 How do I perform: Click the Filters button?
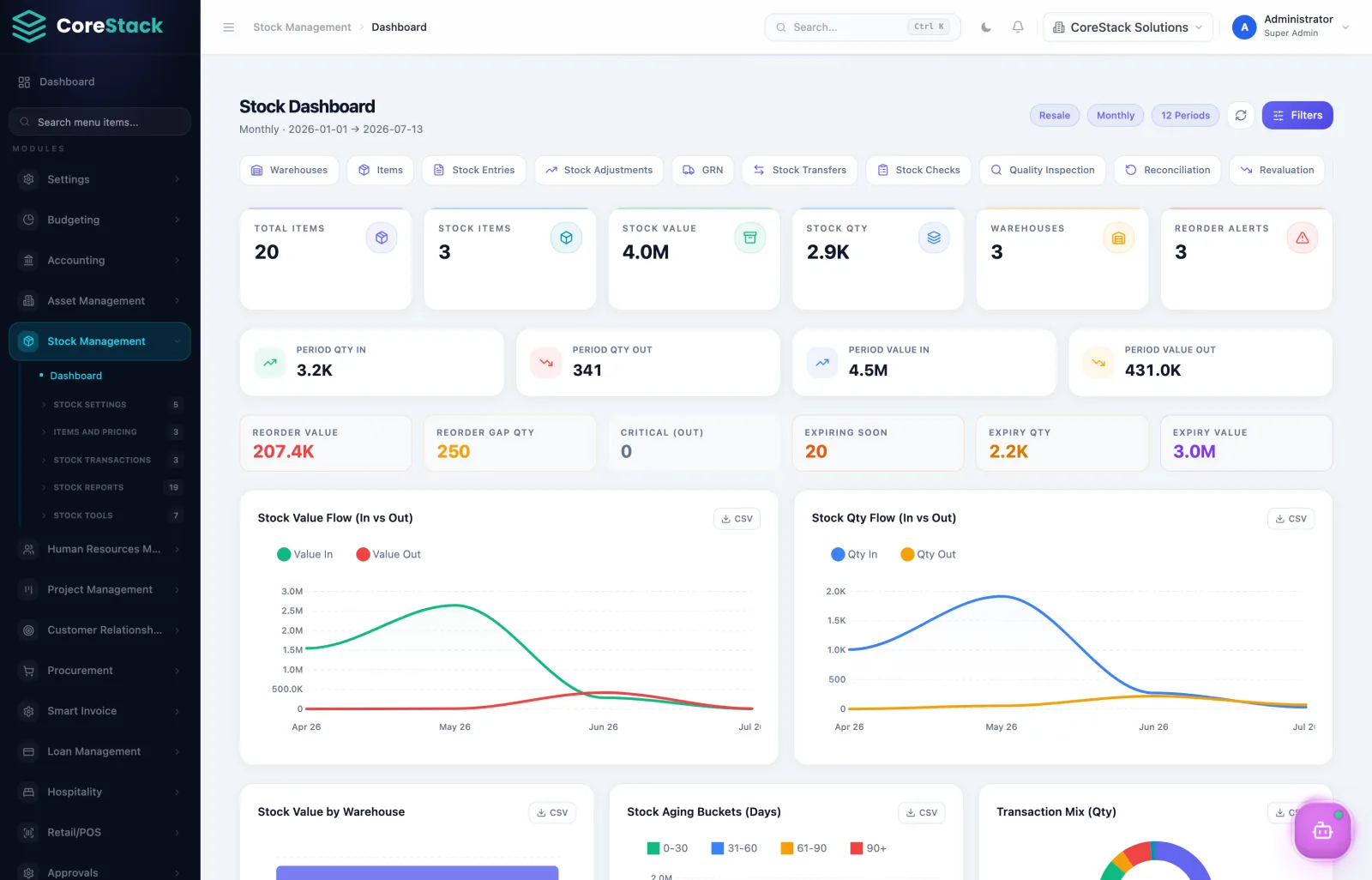coord(1297,115)
